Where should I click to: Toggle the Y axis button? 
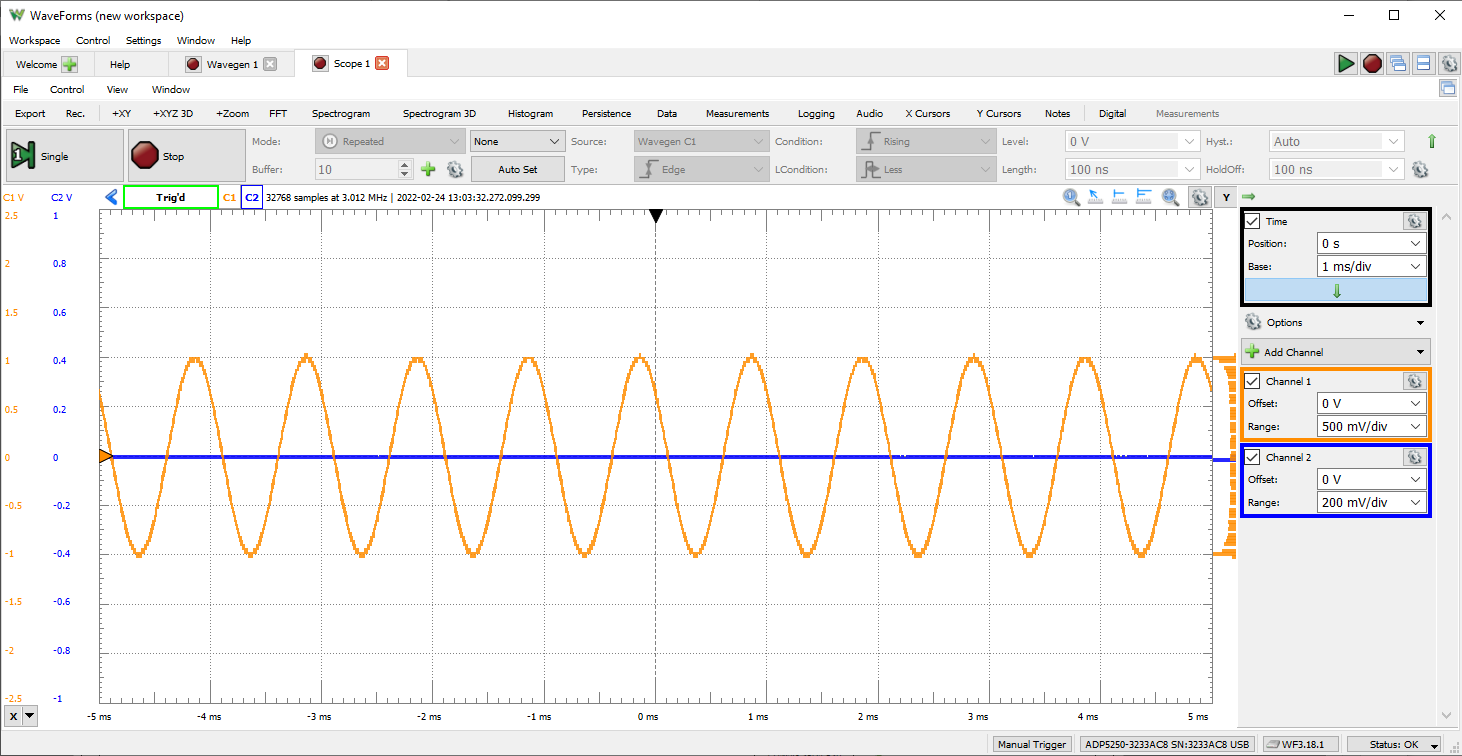coord(1226,197)
